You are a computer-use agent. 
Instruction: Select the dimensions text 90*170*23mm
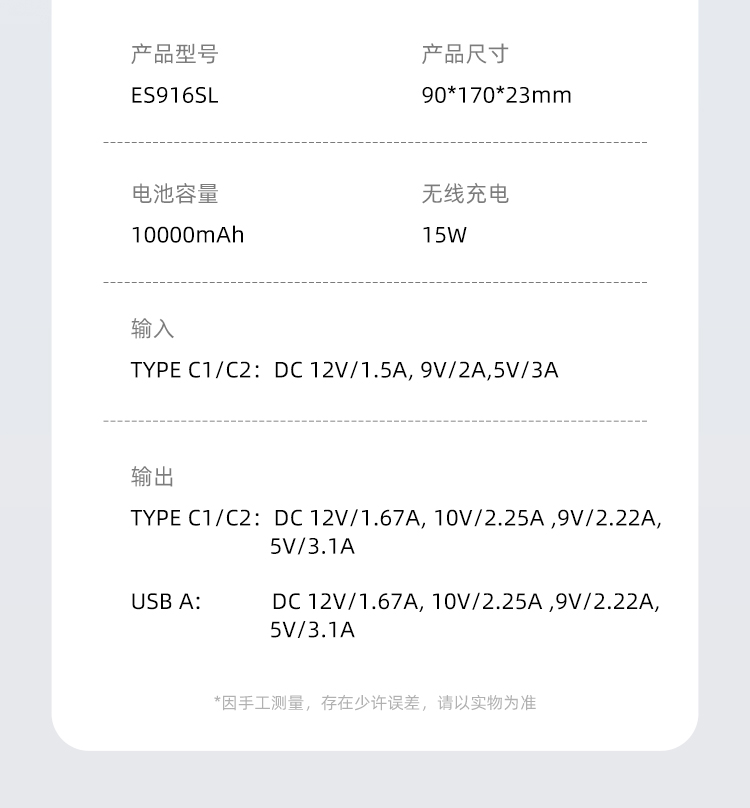[x=496, y=96]
